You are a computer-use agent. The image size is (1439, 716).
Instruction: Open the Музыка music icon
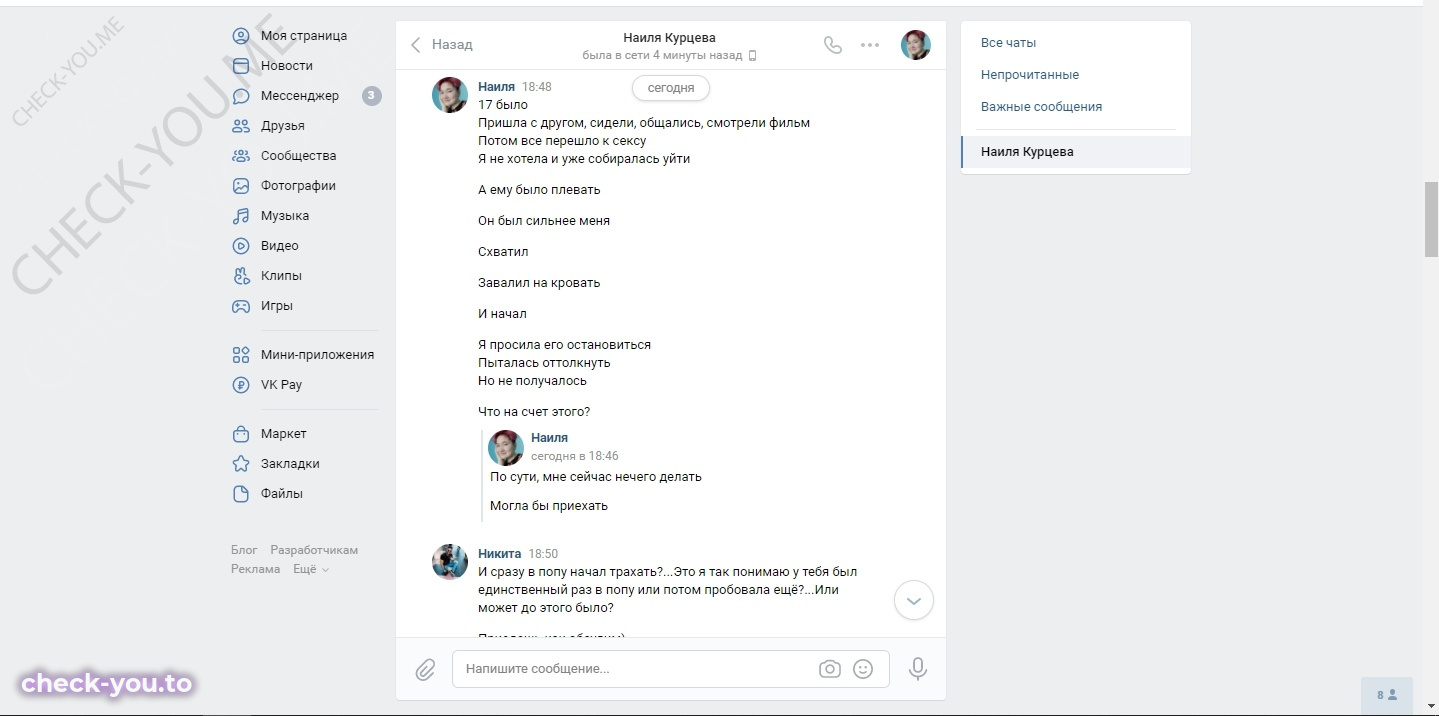tap(241, 216)
